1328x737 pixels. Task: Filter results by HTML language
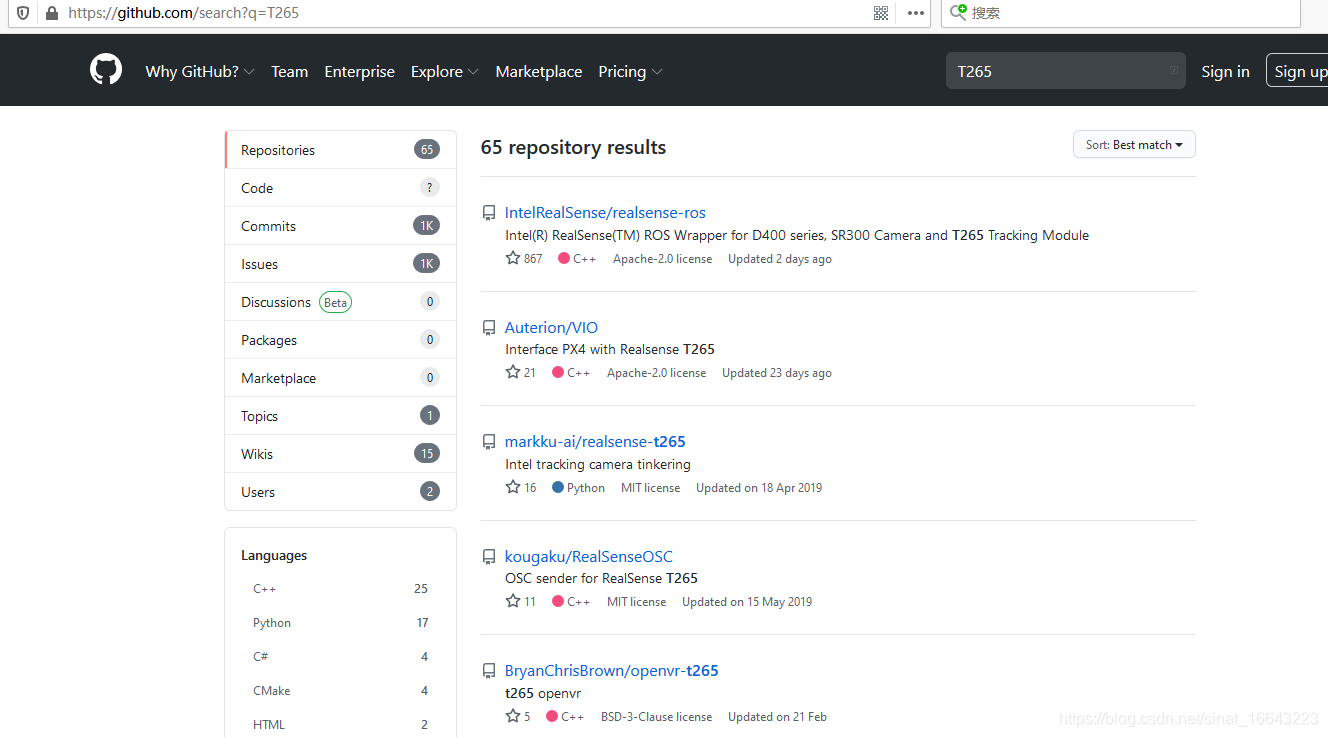(340, 725)
